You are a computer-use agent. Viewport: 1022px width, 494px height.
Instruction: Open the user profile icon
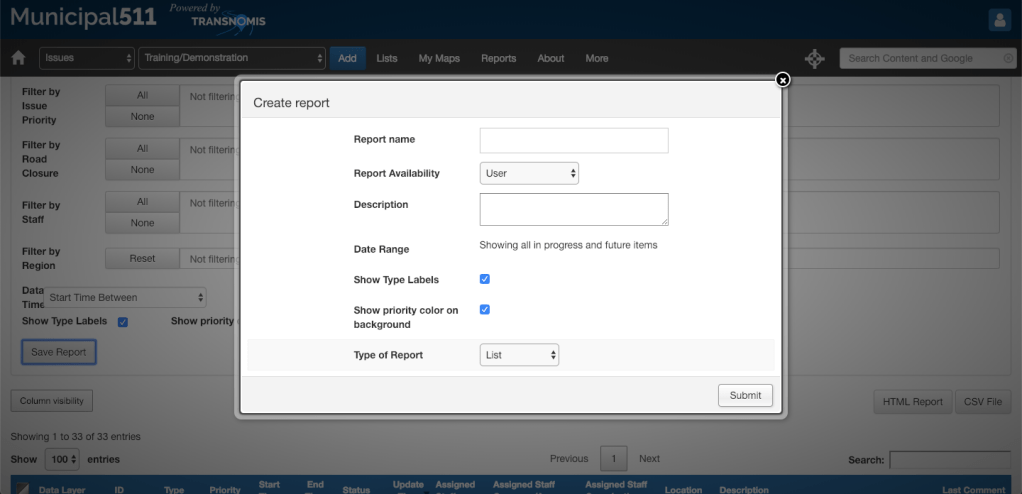click(1000, 20)
